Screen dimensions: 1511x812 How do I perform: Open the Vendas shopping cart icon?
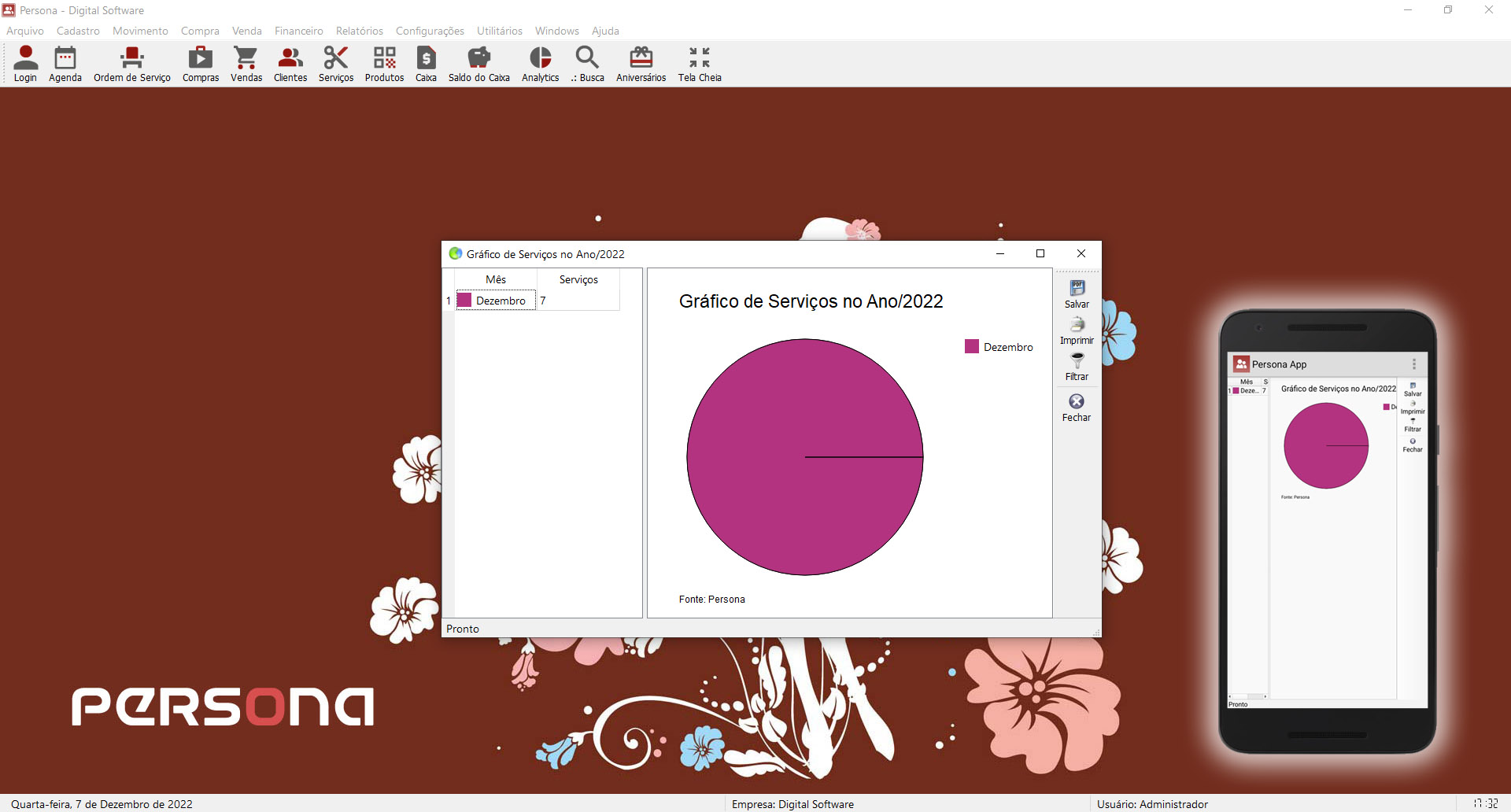(x=246, y=63)
